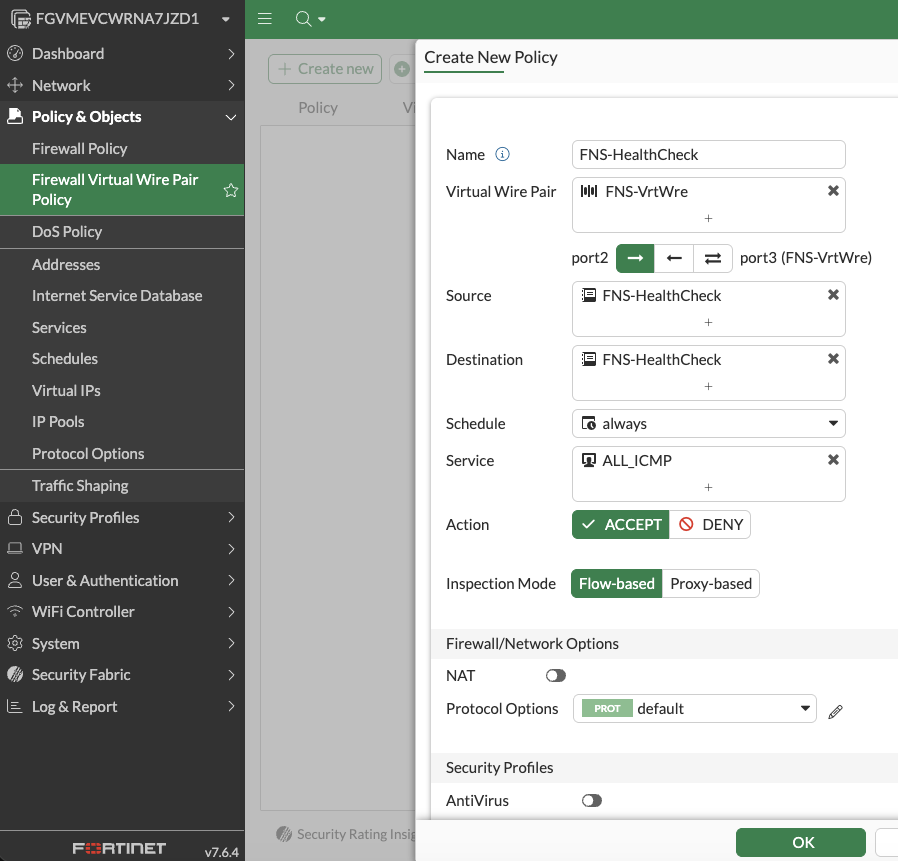The width and height of the screenshot is (898, 861).
Task: Click the search magnifier icon
Action: pos(304,19)
